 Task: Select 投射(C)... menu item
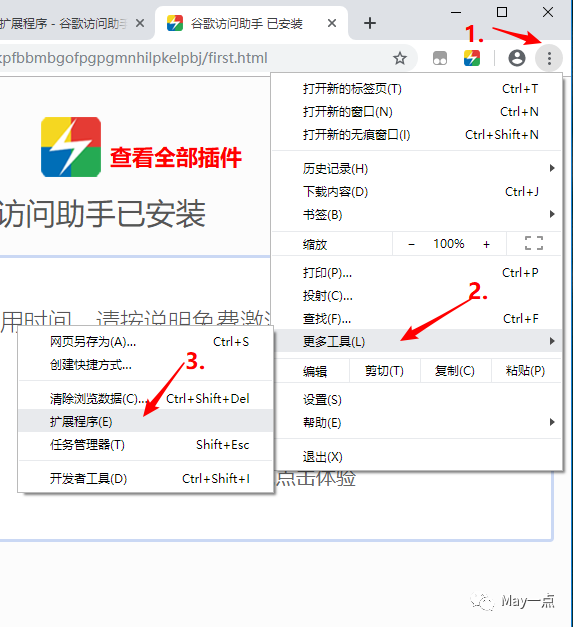point(417,296)
